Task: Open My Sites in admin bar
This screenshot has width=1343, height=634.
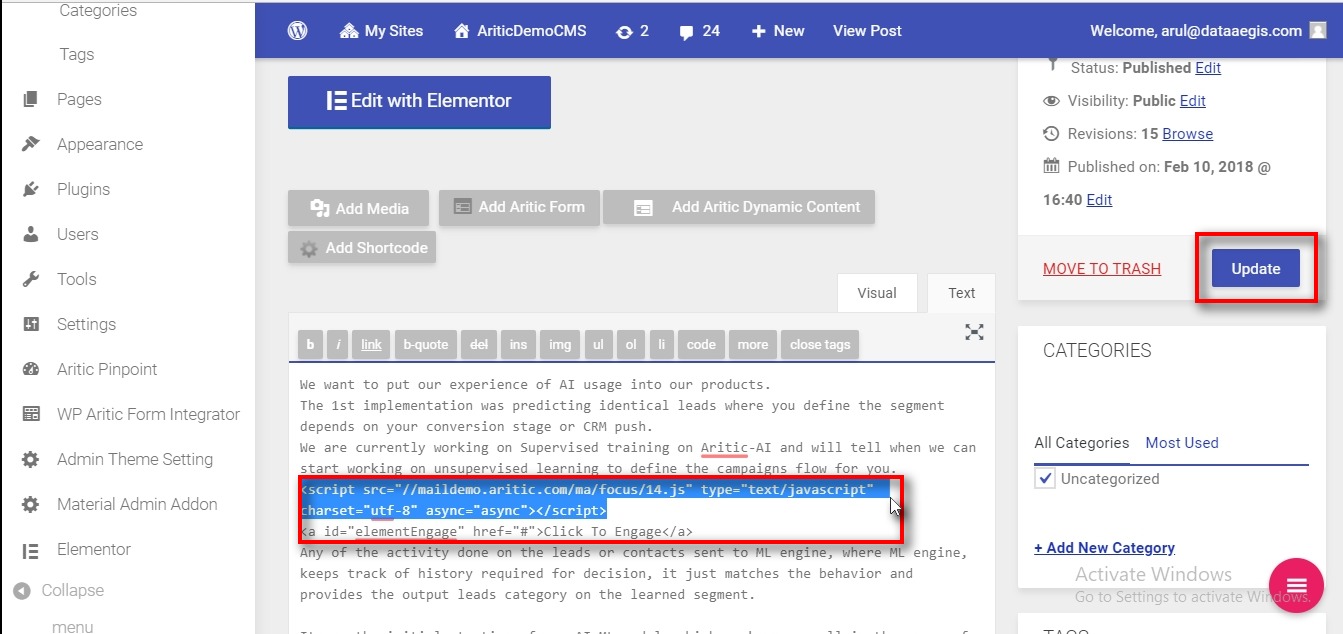Action: tap(381, 31)
